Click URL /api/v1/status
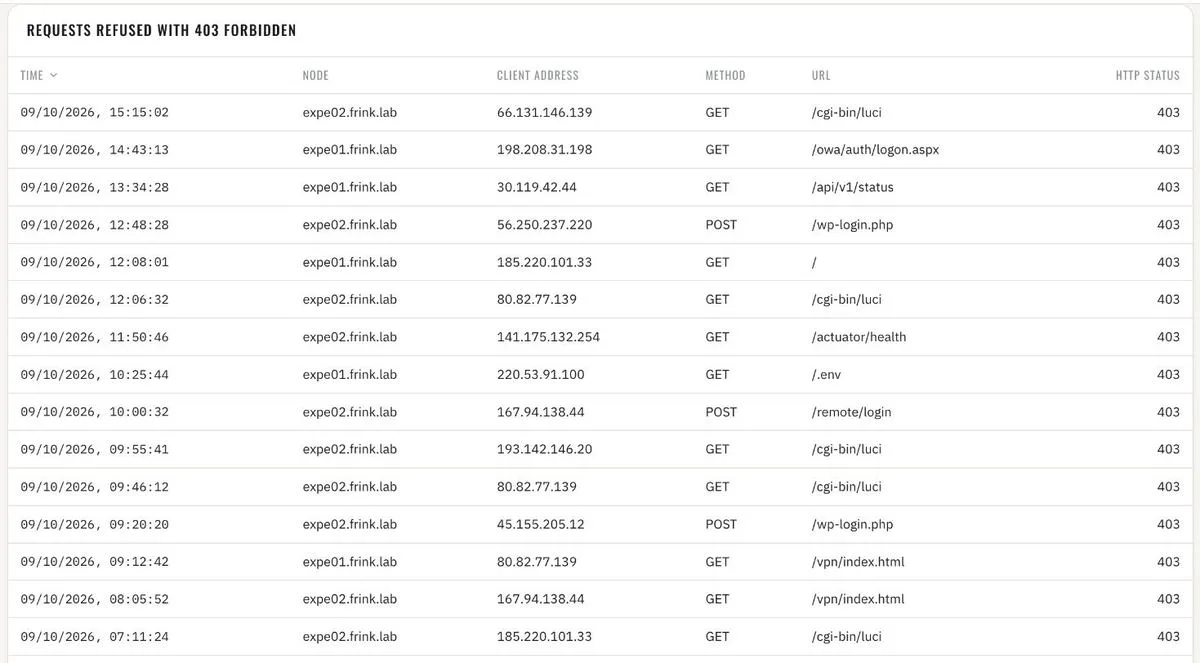Image resolution: width=1200 pixels, height=663 pixels. (x=853, y=187)
